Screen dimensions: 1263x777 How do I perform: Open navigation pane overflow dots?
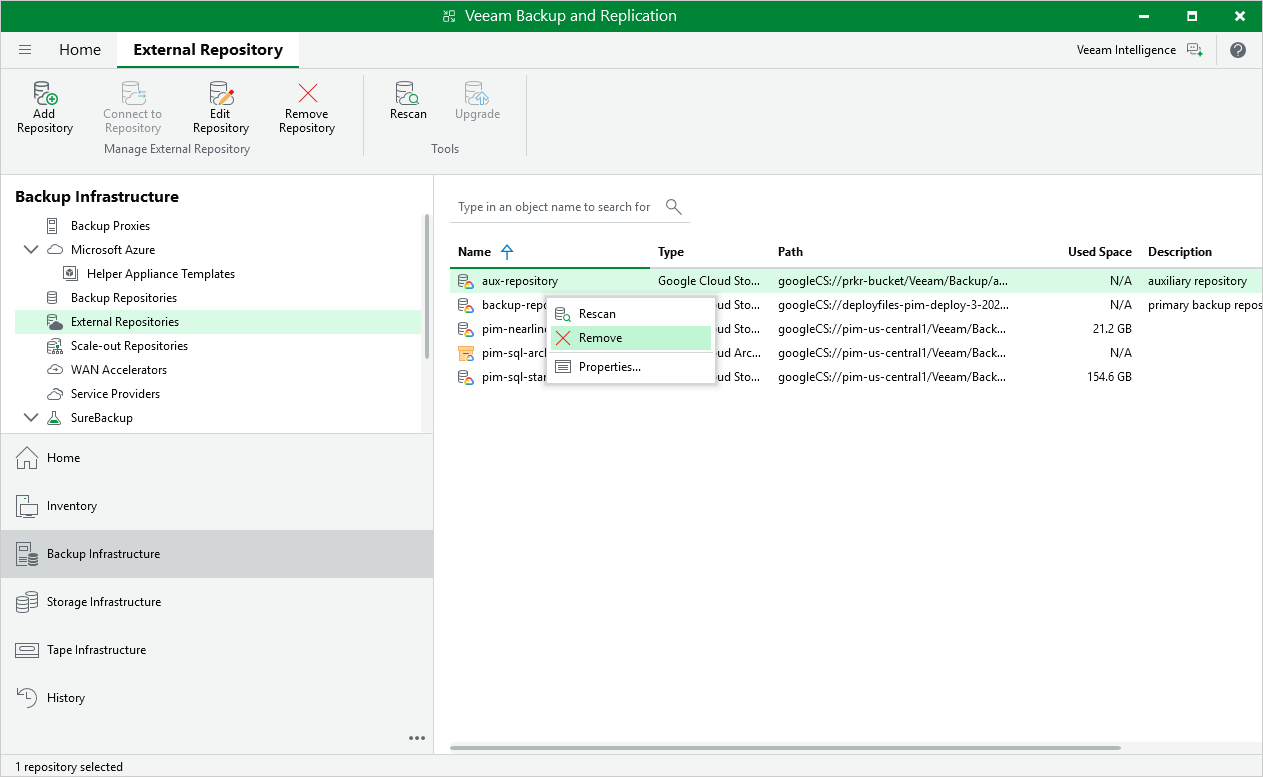point(417,739)
